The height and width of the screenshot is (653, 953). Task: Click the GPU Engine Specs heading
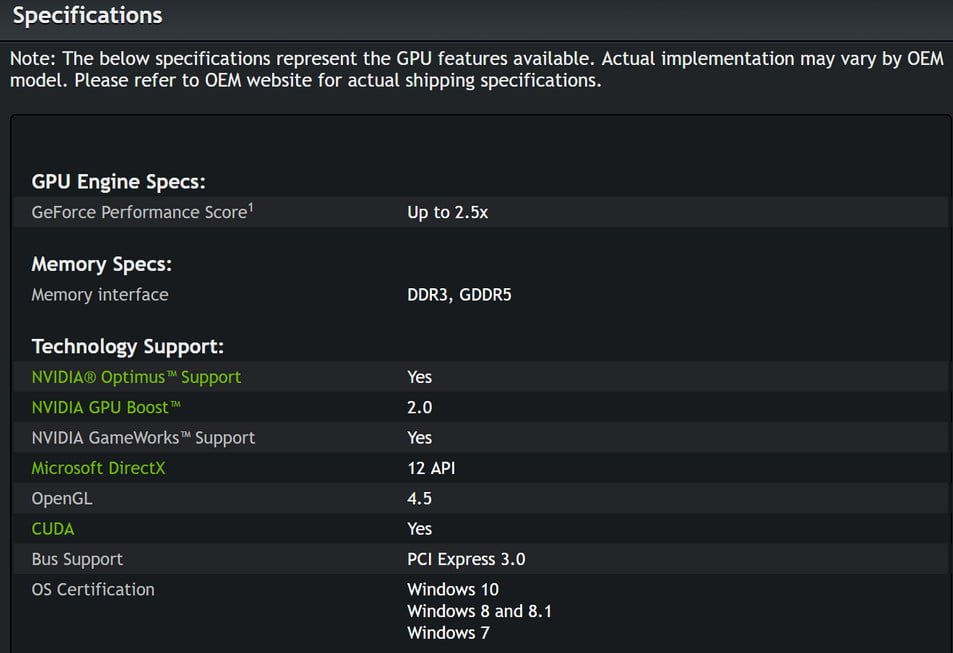[118, 182]
